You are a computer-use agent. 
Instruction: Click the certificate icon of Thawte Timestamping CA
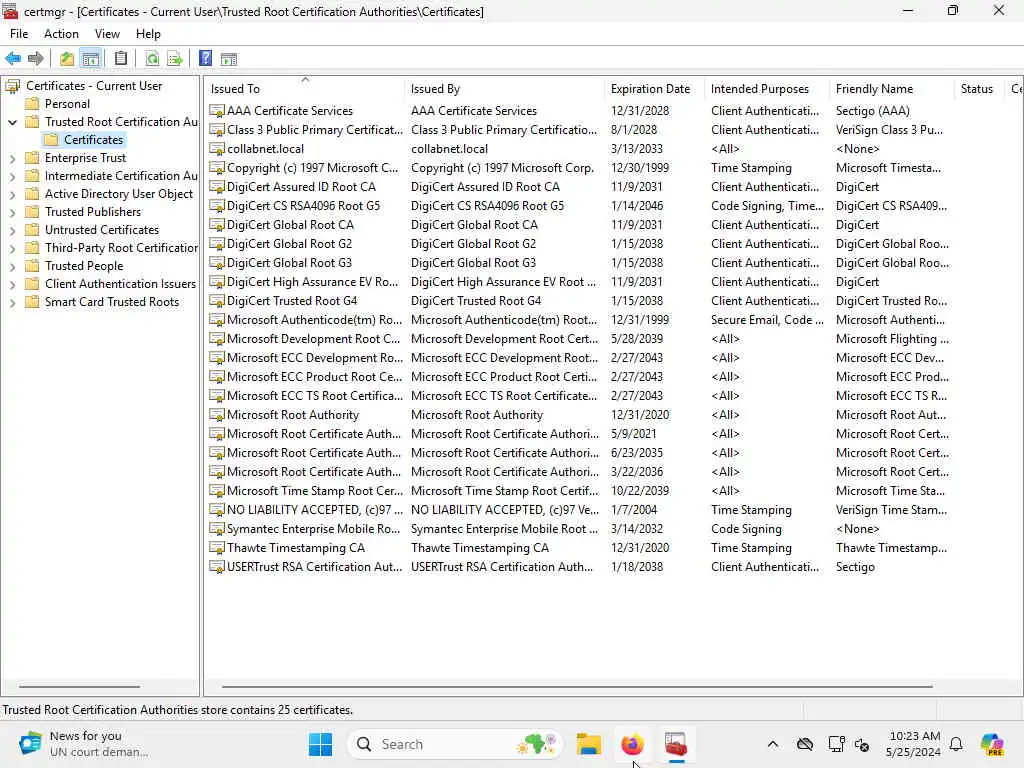[217, 548]
